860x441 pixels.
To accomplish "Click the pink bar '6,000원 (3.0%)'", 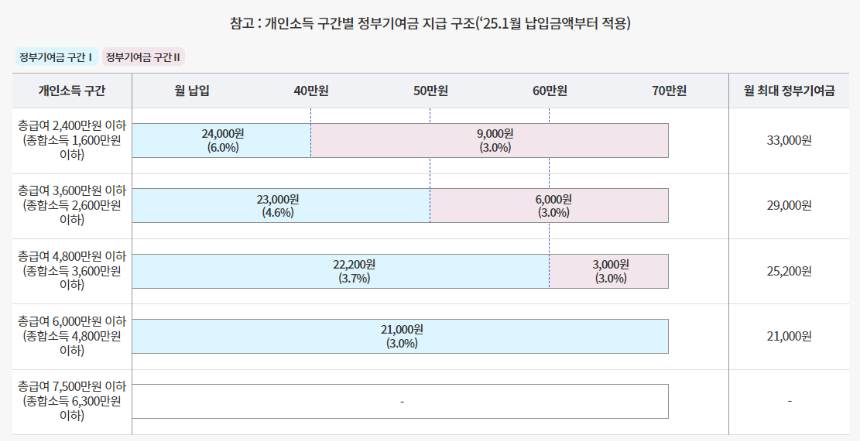I will pyautogui.click(x=550, y=206).
